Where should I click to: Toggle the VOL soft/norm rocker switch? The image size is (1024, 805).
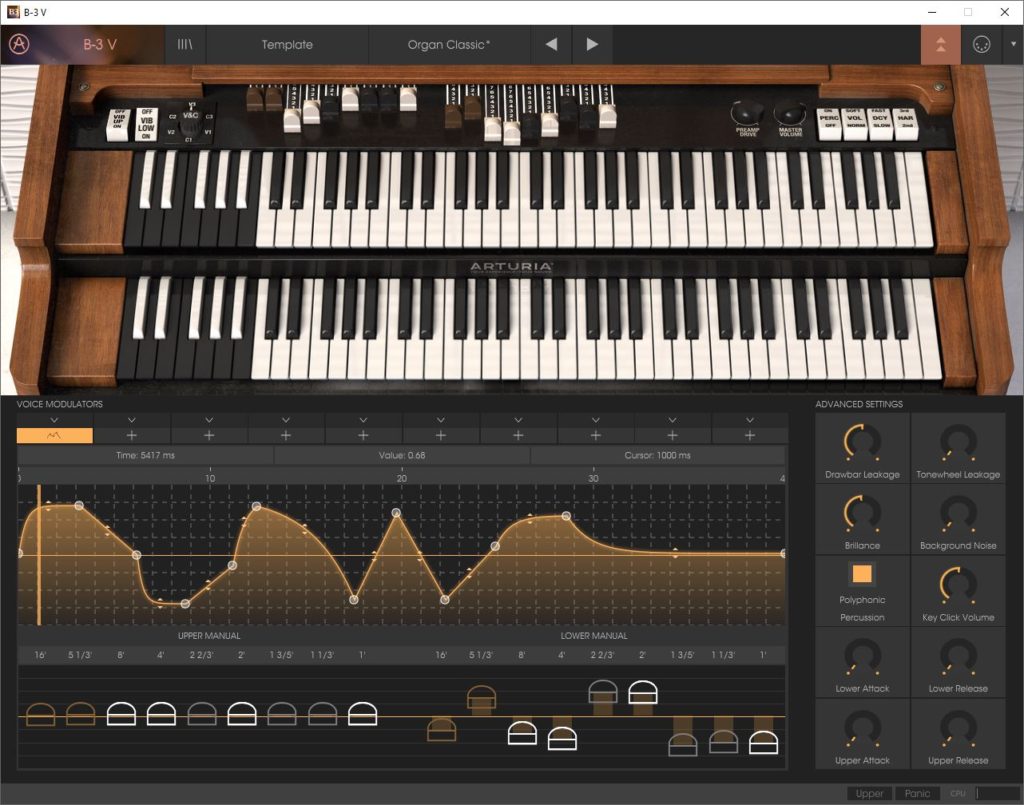(x=855, y=123)
